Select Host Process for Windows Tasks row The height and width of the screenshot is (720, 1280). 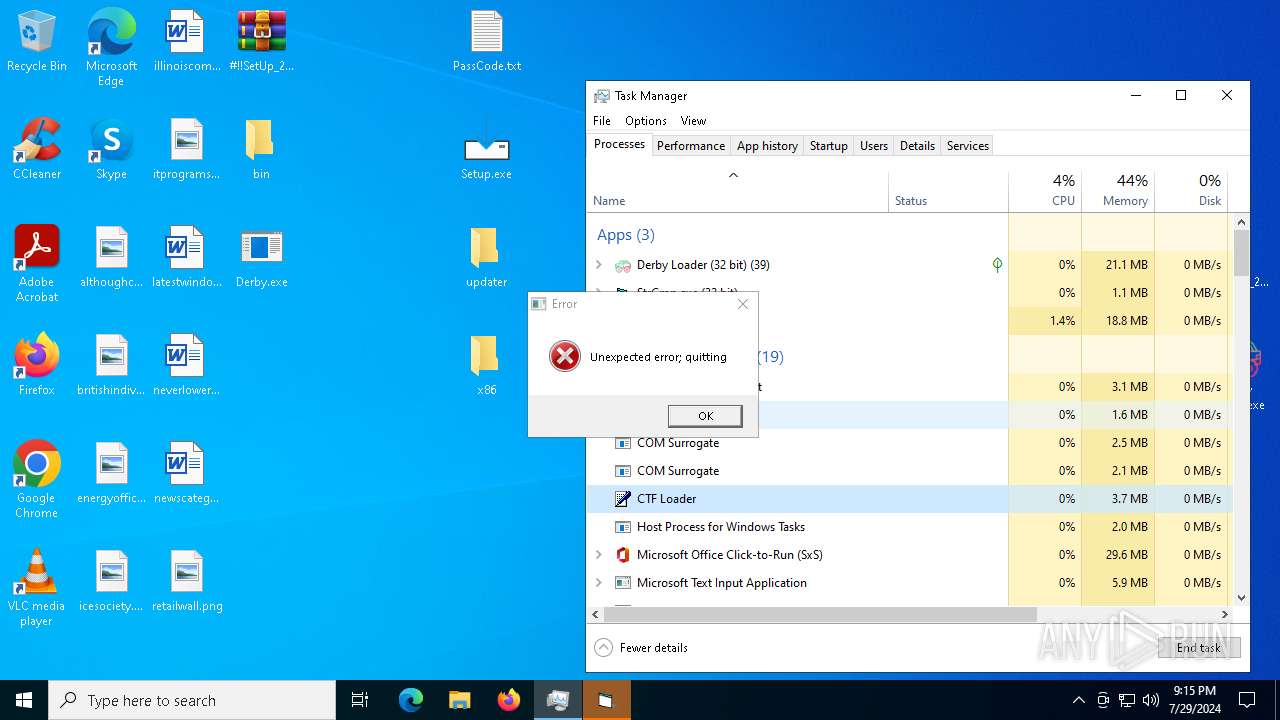tap(908, 527)
